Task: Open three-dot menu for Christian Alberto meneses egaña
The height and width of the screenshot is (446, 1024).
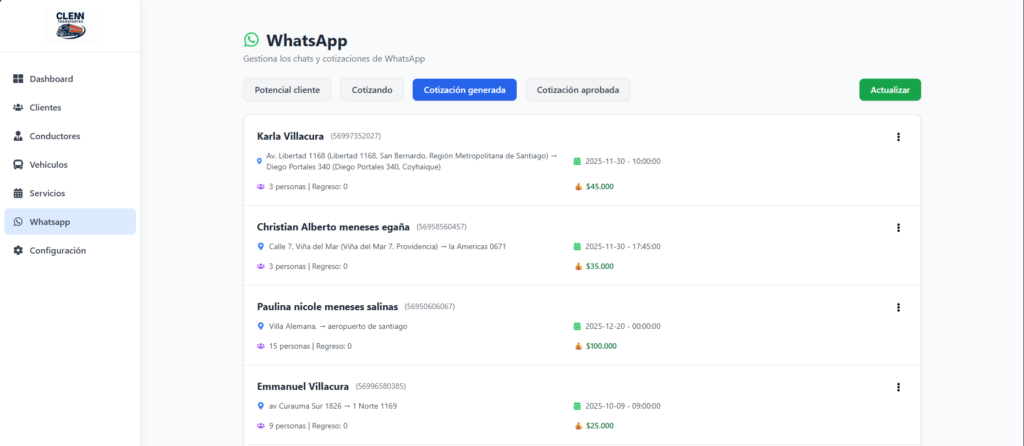Action: 898,228
